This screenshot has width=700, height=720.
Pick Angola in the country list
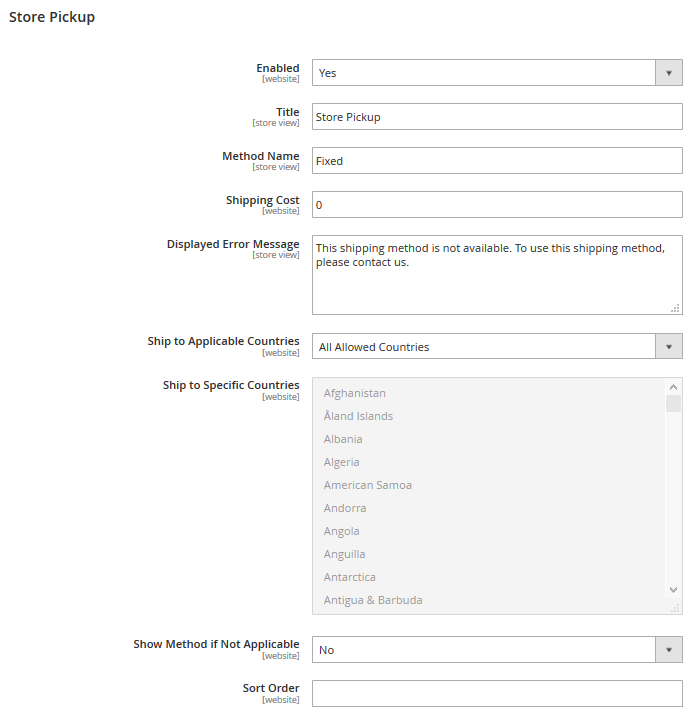click(x=341, y=531)
